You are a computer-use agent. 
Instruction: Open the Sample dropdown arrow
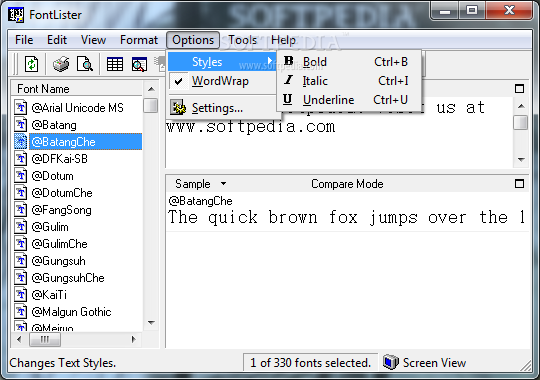click(x=224, y=183)
